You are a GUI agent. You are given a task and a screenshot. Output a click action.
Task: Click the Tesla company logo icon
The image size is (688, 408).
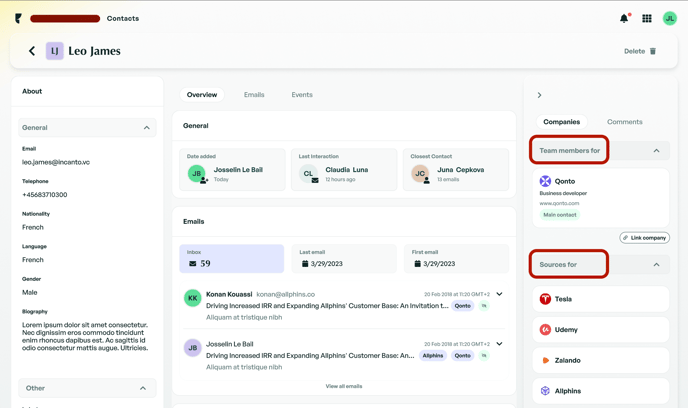point(545,299)
